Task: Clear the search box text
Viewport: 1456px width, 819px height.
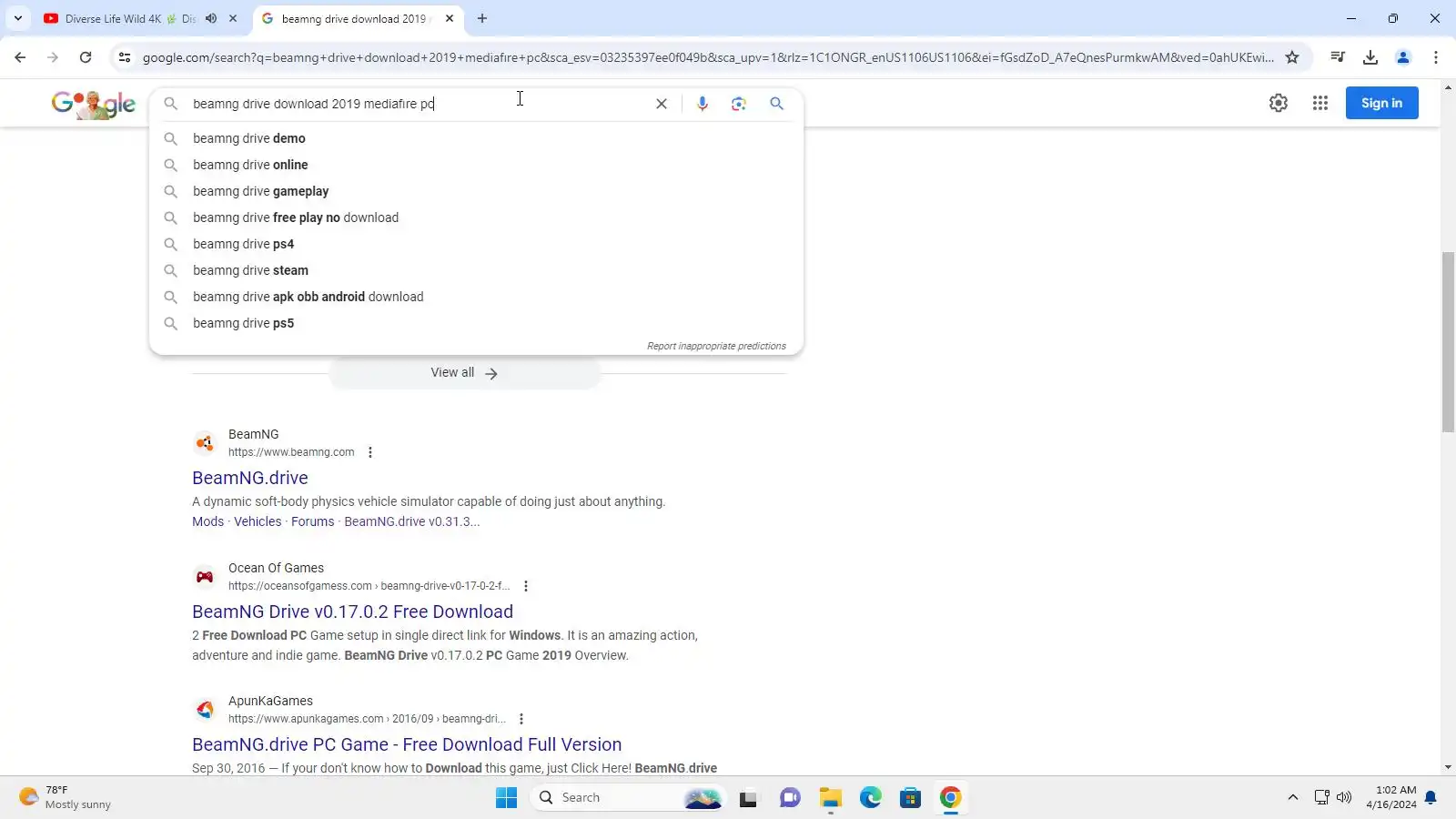Action: pyautogui.click(x=662, y=104)
